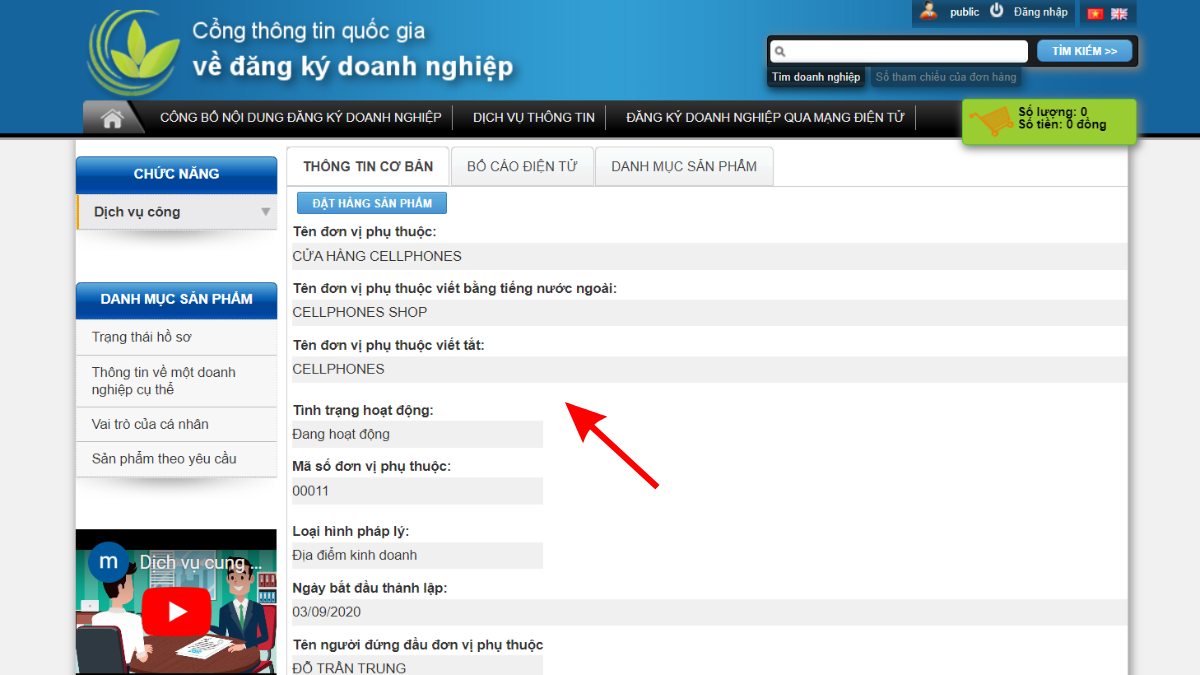
Task: Open the DỊCH VỤ THÔNG TIN menu
Action: tap(534, 118)
